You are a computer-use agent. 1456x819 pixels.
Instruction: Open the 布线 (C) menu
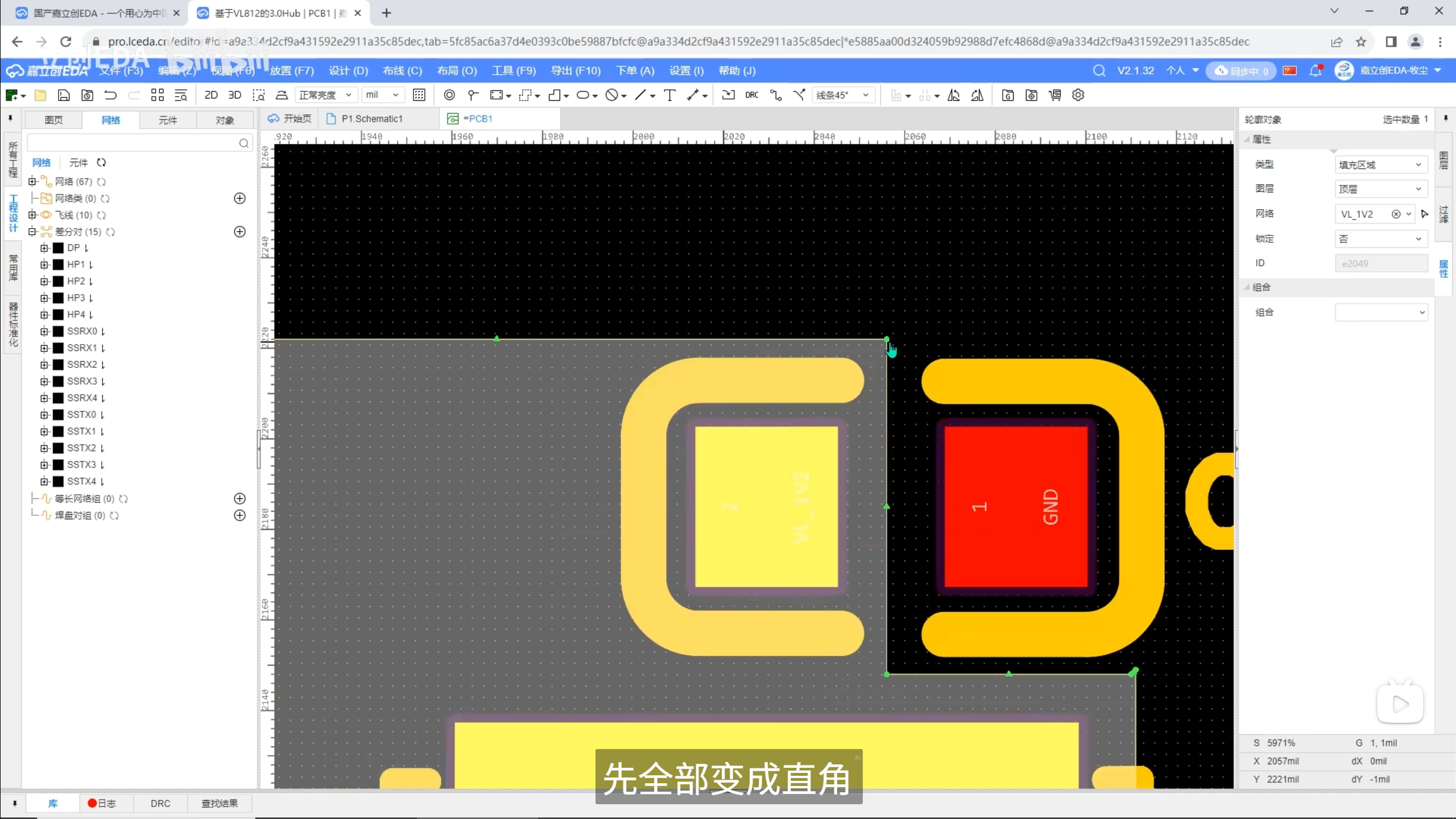coord(402,71)
